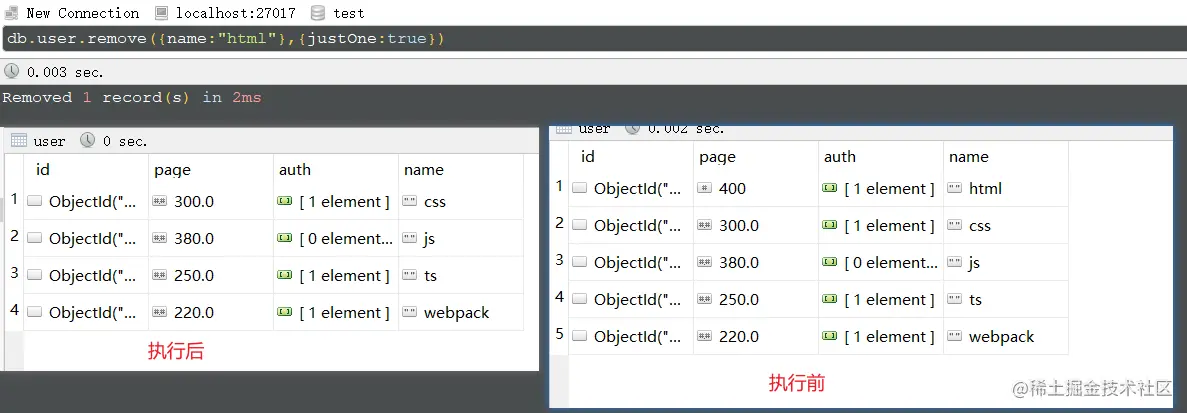Click the number icon in row 1 with css

click(x=160, y=201)
